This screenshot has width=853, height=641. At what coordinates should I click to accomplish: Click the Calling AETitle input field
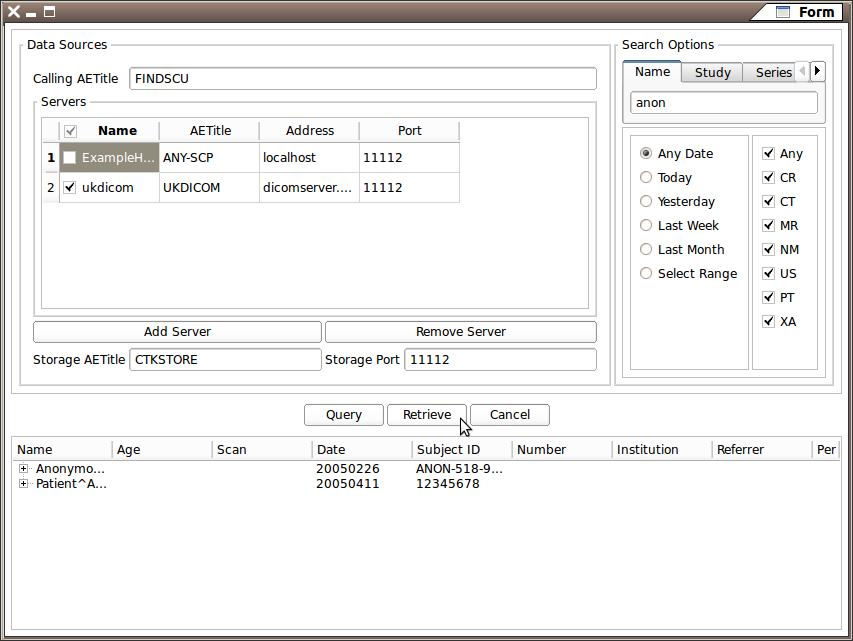362,79
